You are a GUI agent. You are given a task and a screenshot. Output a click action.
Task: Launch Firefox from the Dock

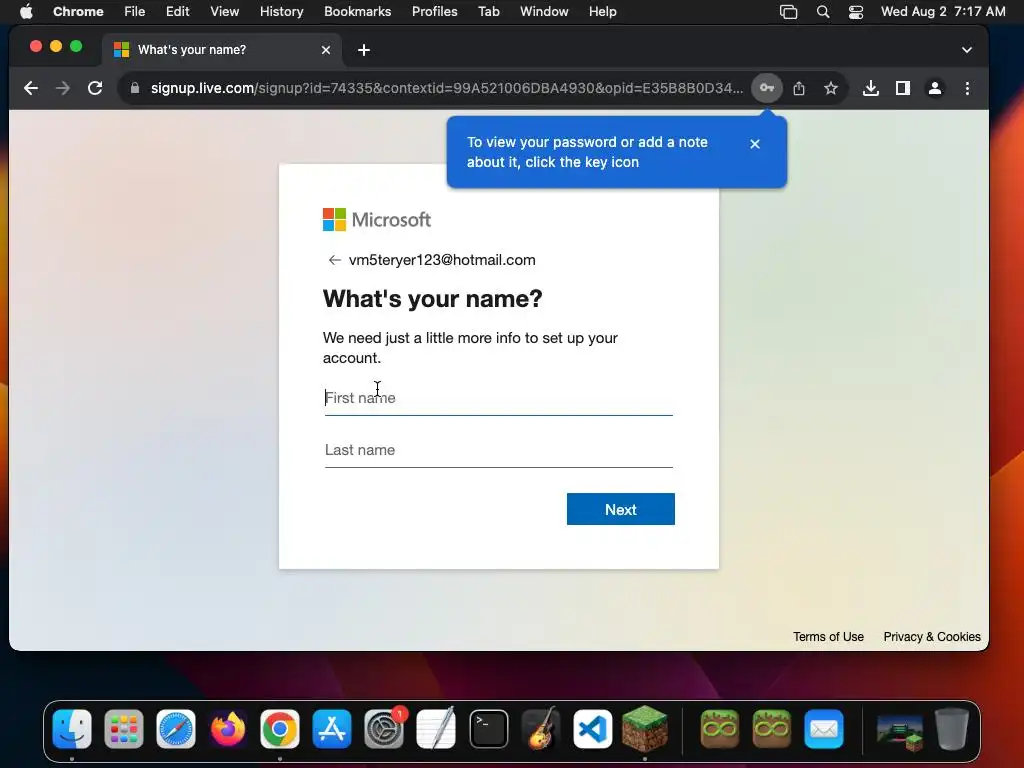(228, 729)
